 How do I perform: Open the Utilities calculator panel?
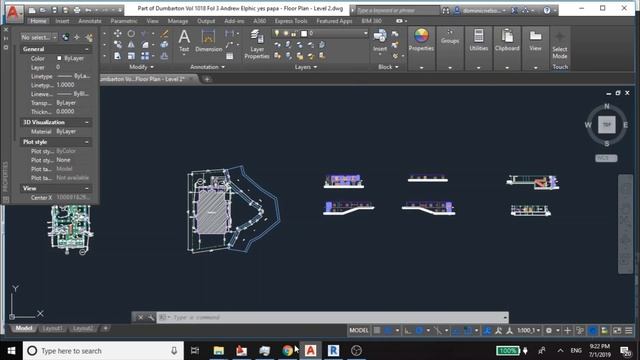tap(478, 36)
